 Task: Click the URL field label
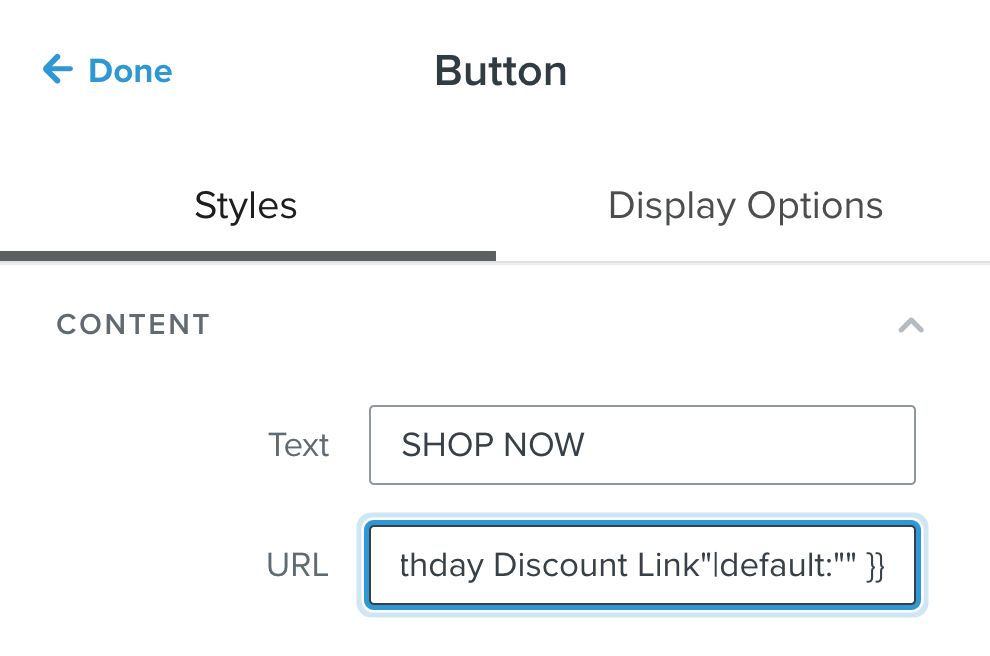pyautogui.click(x=297, y=566)
